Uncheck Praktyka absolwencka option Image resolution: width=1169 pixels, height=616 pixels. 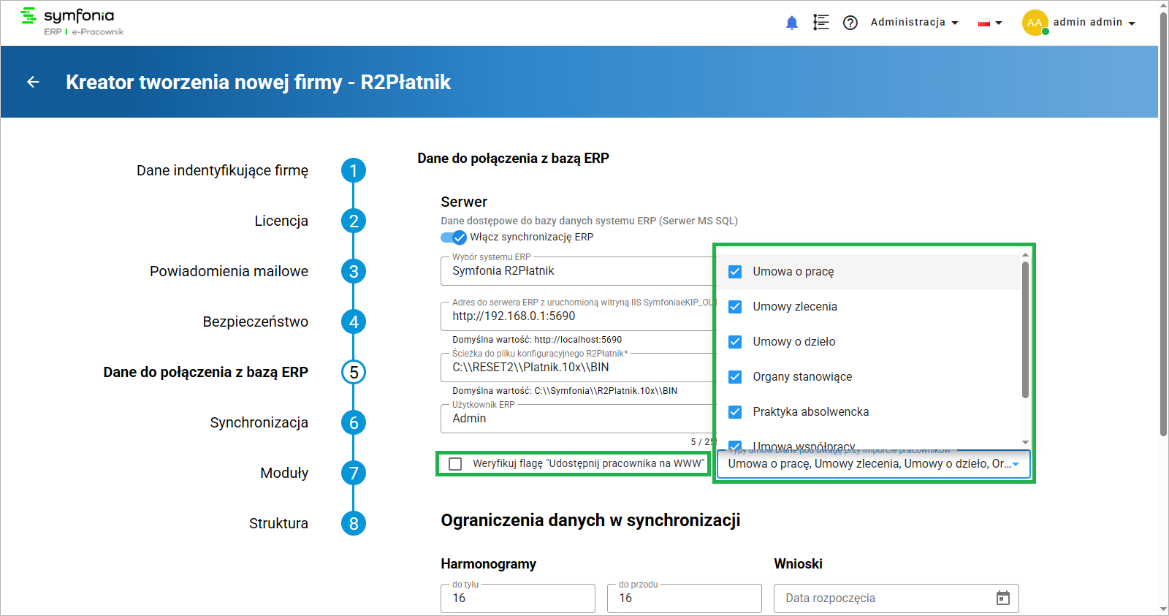point(735,412)
